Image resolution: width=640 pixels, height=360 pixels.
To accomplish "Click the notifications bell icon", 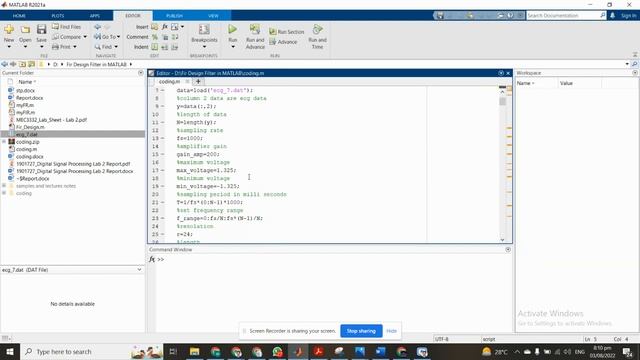I will click(612, 15).
